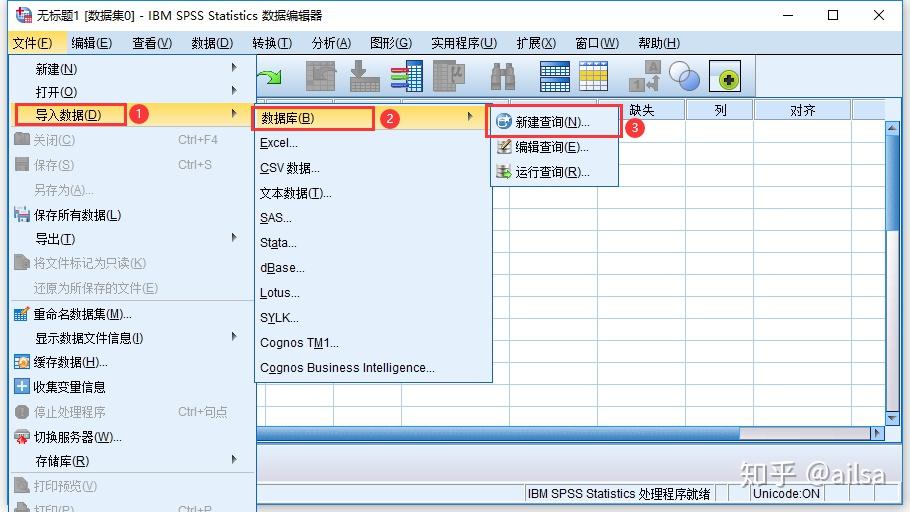The image size is (910, 512).
Task: Click horizontal scrollbar right arrow
Action: [877, 433]
